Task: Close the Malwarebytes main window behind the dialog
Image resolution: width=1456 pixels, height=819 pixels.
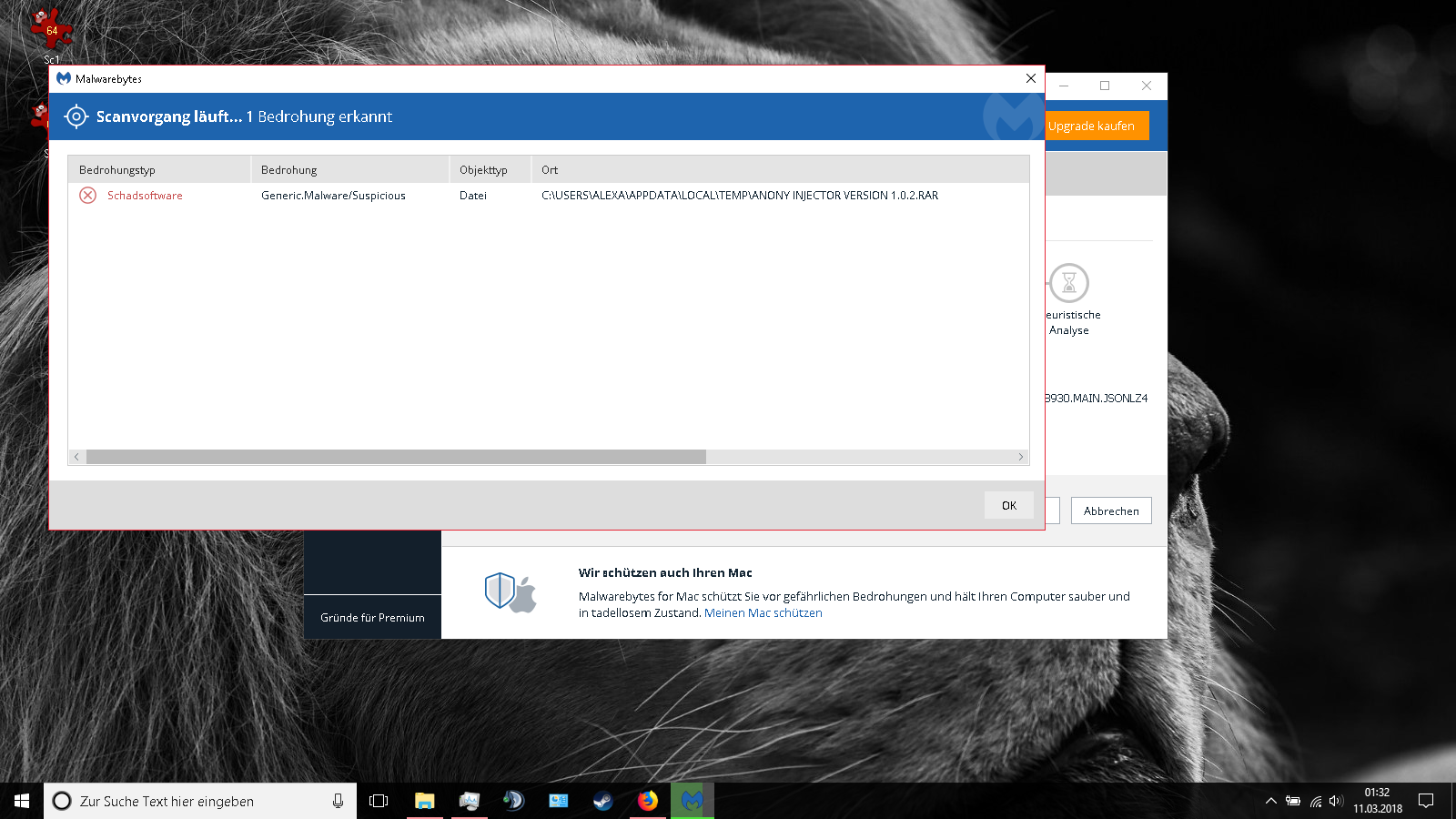Action: (x=1147, y=86)
